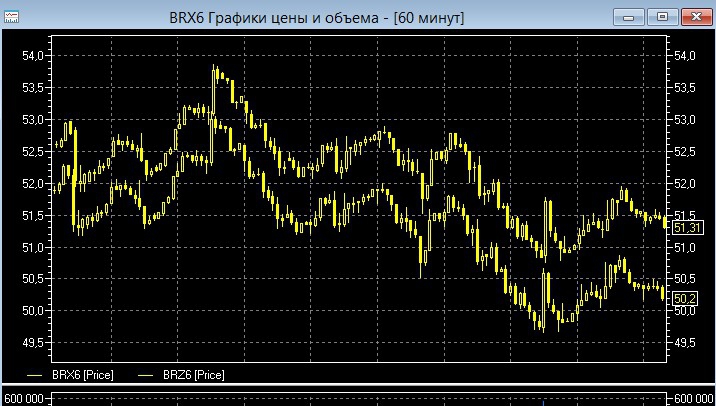Select the BRX6 [Price] legend entry
The image size is (716, 406).
(70, 375)
